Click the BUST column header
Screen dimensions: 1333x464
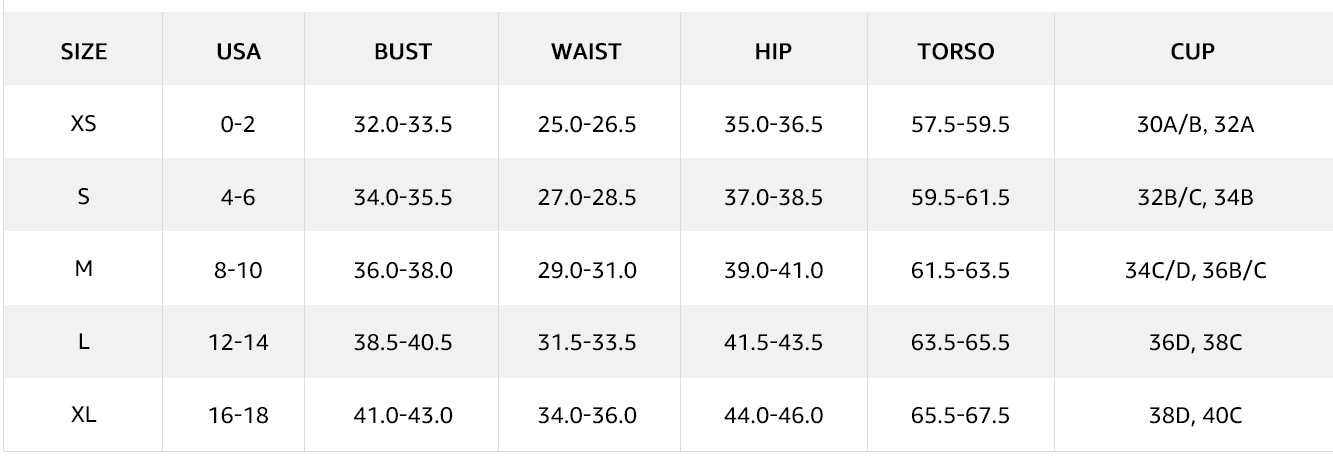click(x=403, y=52)
